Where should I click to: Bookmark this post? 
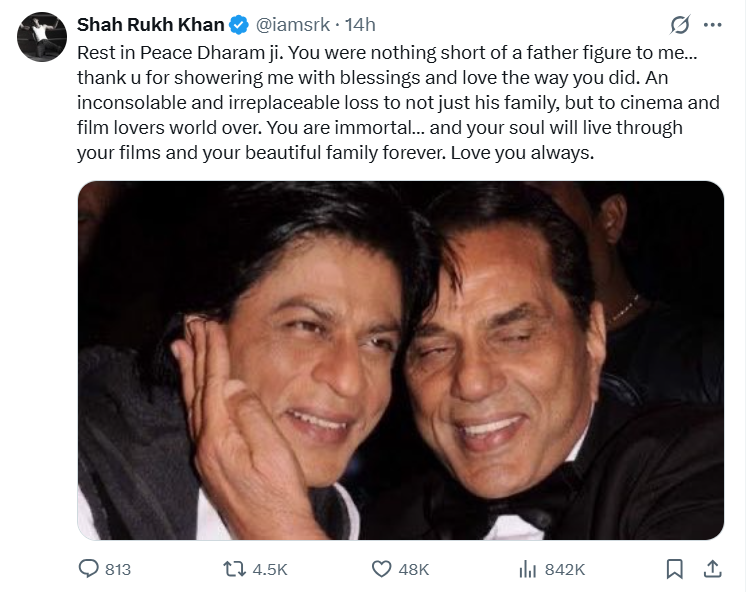point(675,569)
